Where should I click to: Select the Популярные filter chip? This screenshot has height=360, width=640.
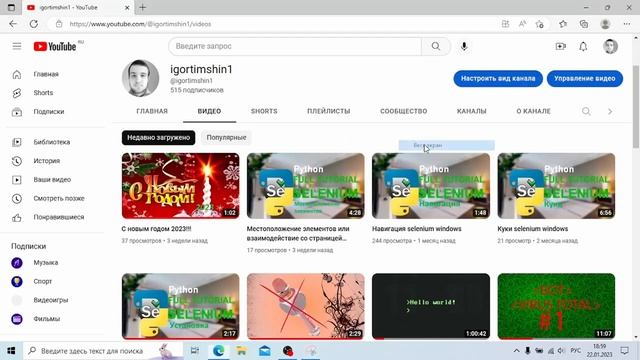[x=226, y=138]
